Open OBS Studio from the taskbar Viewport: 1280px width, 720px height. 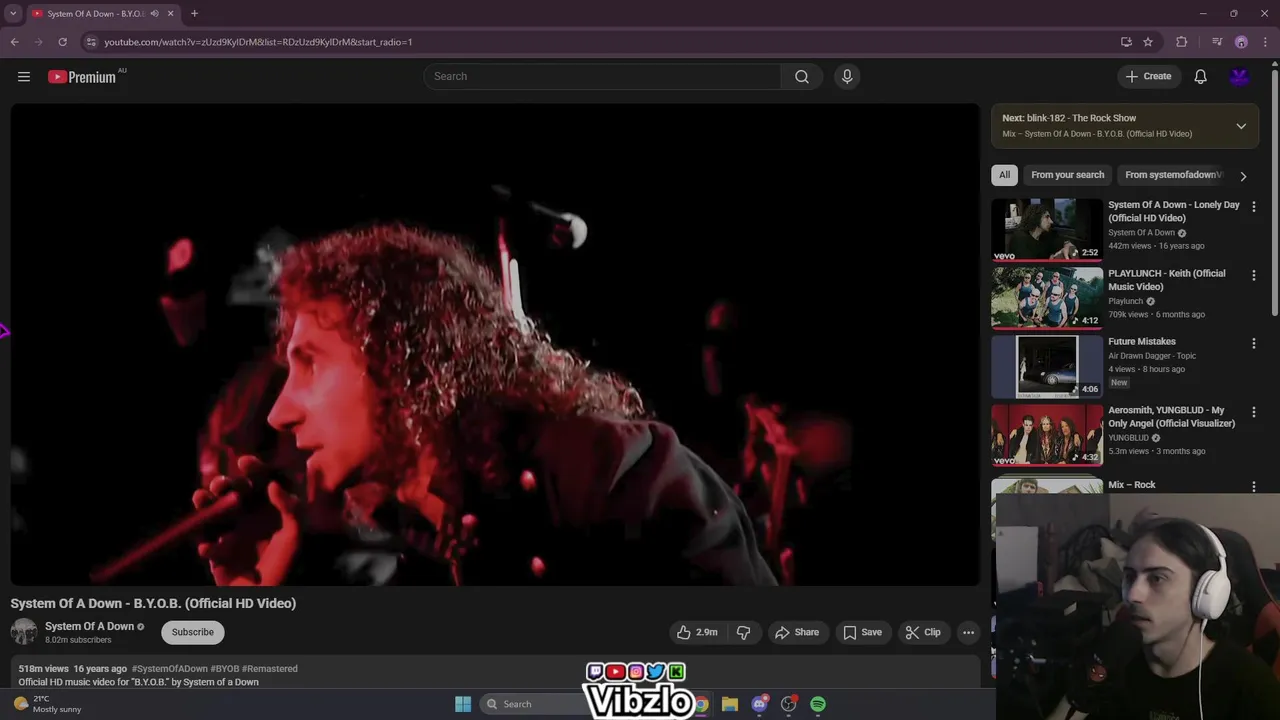[789, 704]
